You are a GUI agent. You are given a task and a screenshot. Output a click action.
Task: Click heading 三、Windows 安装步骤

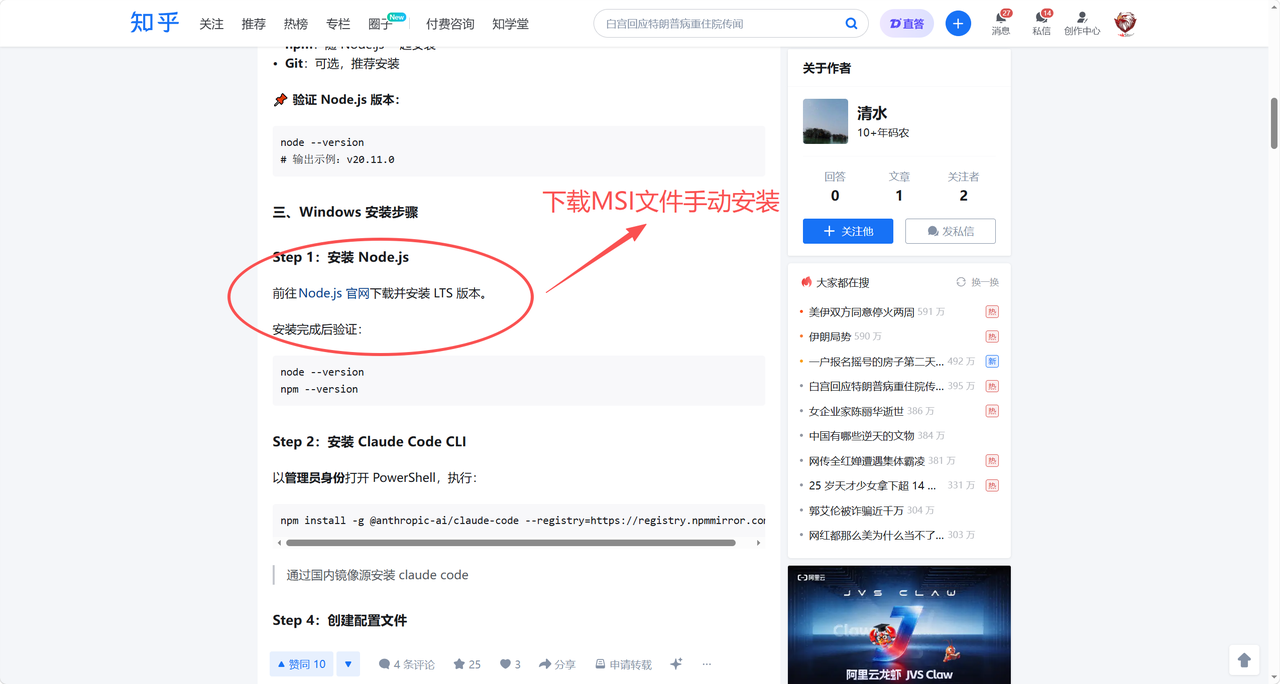345,212
